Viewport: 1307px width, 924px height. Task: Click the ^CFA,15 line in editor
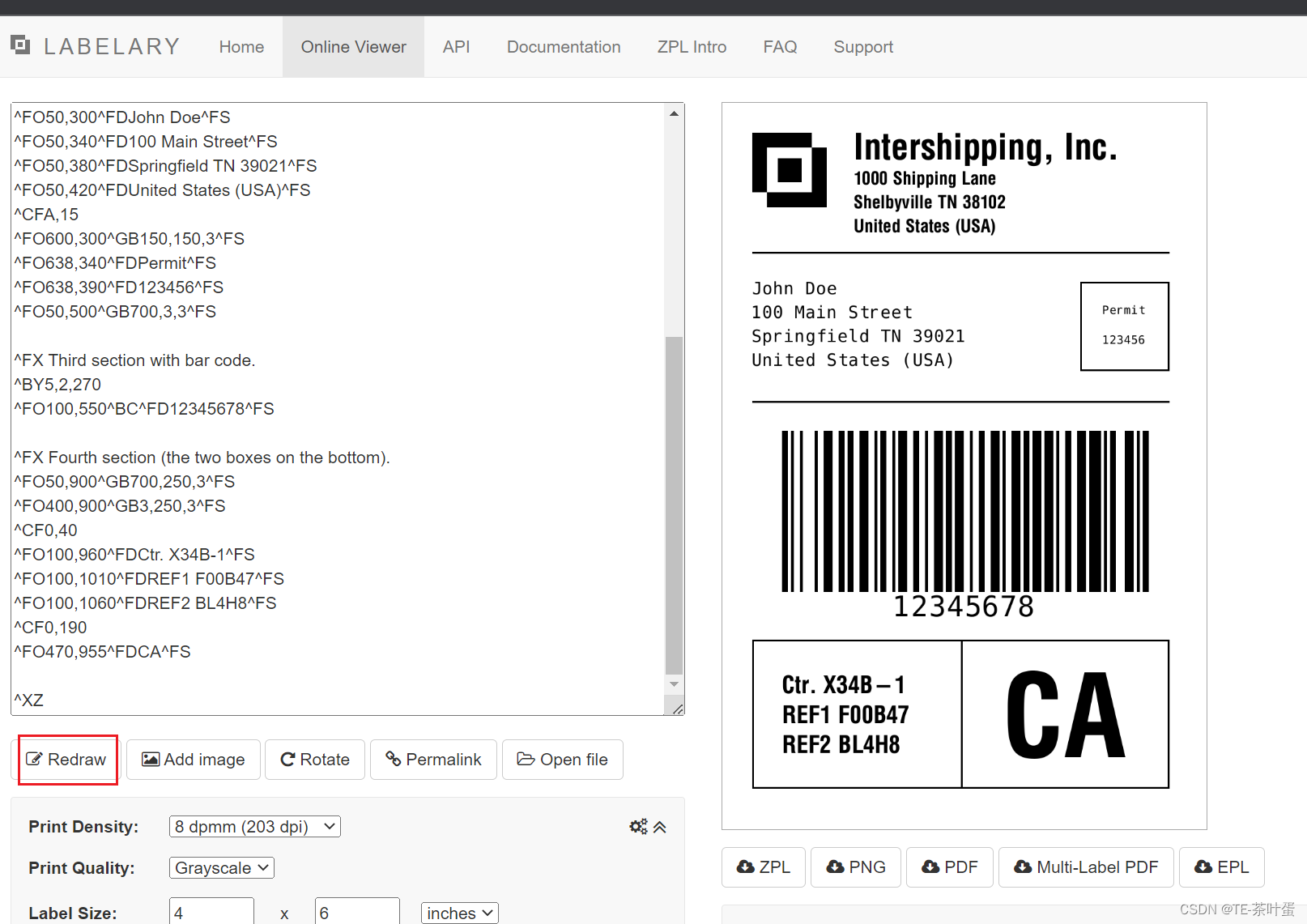coord(46,215)
